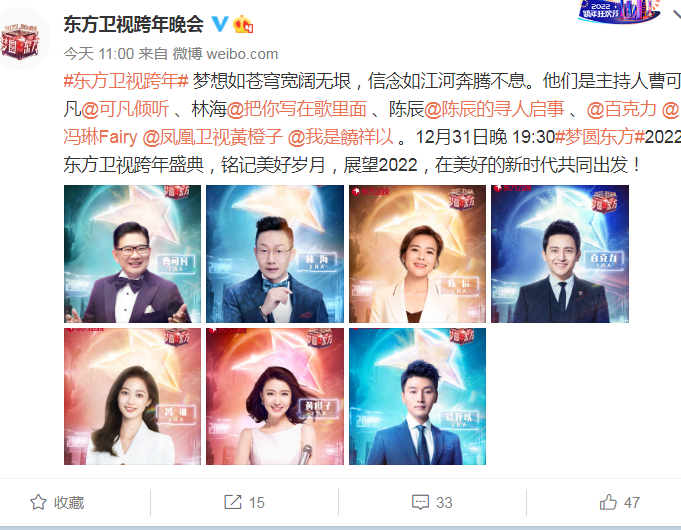Open comments via speech bubble icon

[x=420, y=502]
